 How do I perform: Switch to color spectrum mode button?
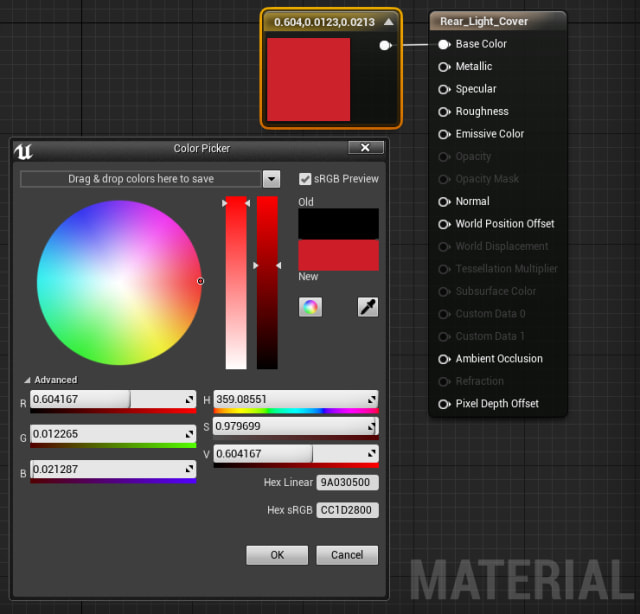[310, 307]
